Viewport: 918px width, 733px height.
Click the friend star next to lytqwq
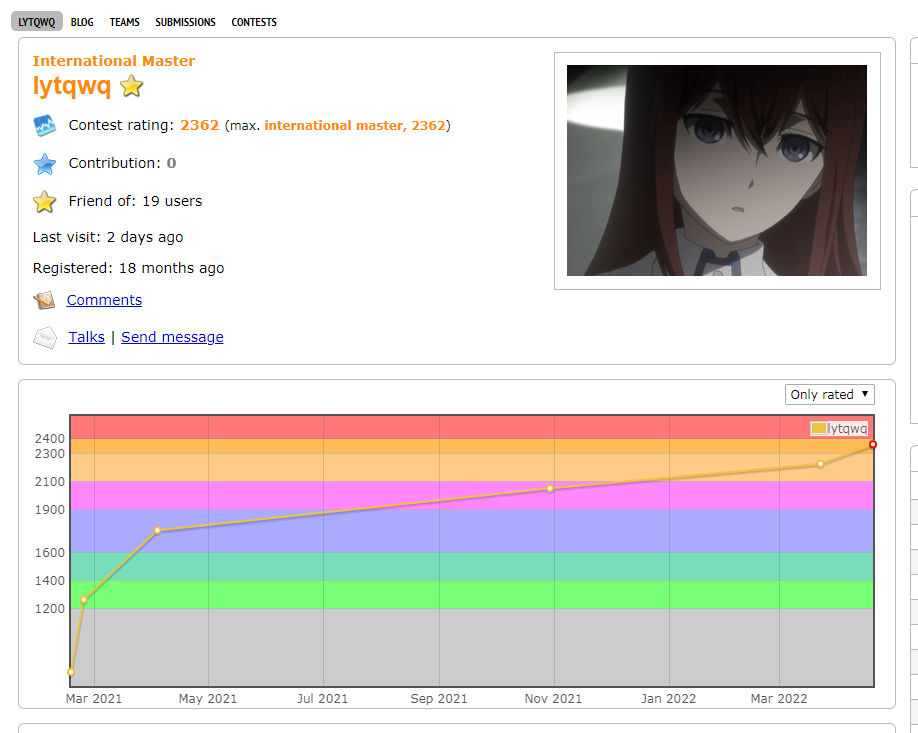(132, 86)
